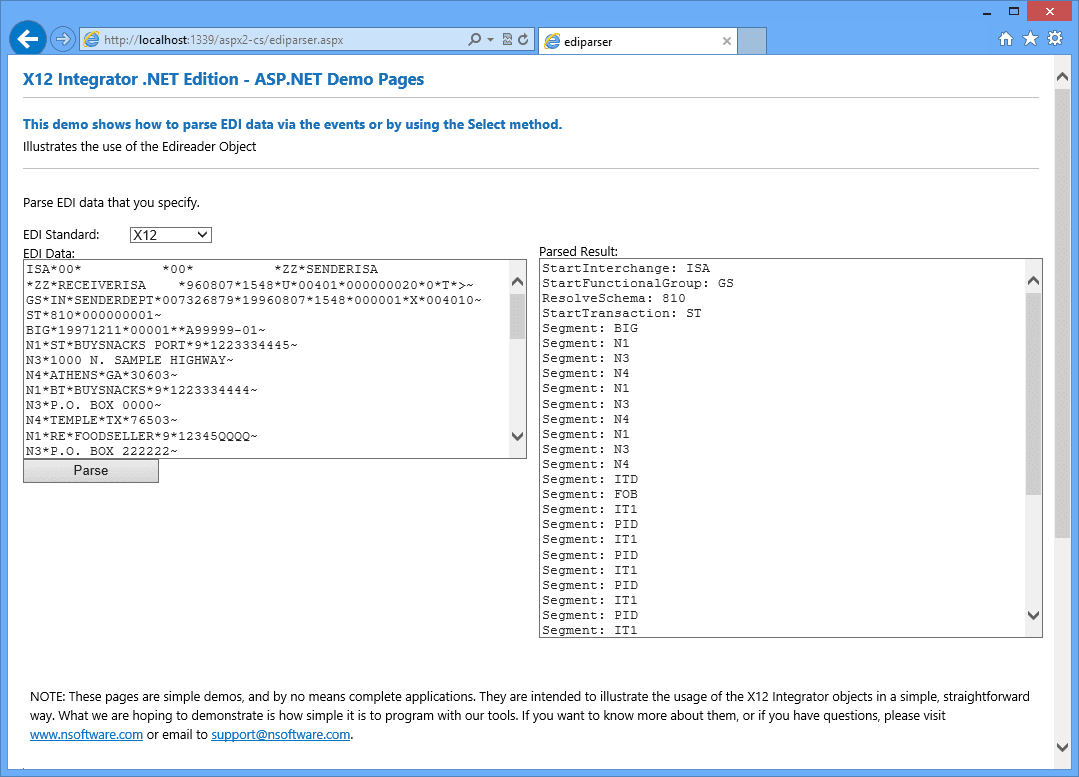Click Parsed Result scrollbar down arrow
Viewport: 1079px width, 777px height.
tap(1033, 615)
